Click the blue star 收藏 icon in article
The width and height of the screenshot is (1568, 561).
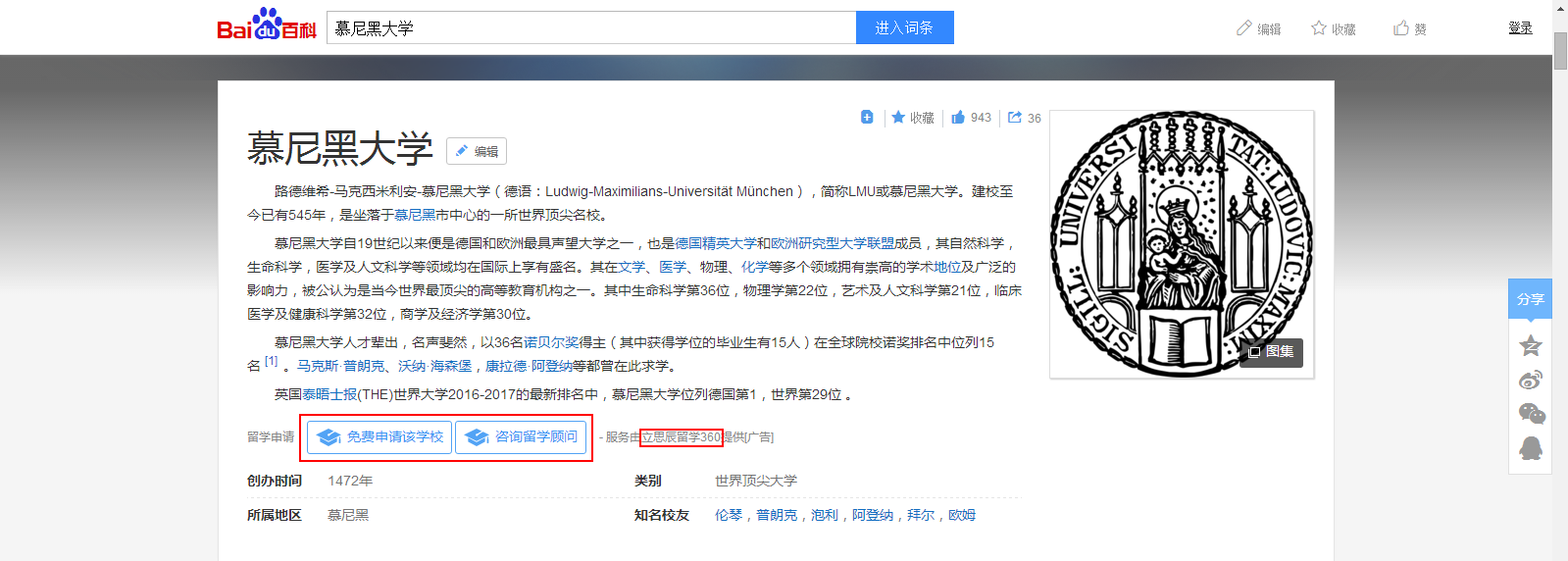tap(898, 117)
